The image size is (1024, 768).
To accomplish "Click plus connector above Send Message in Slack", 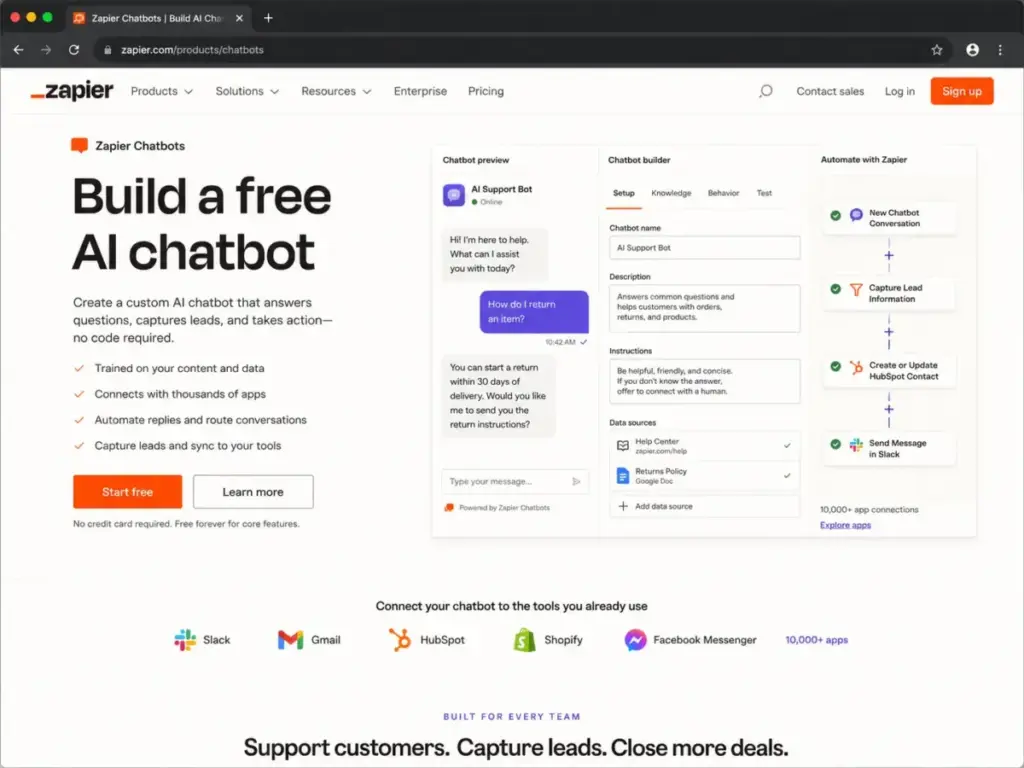I will (889, 409).
